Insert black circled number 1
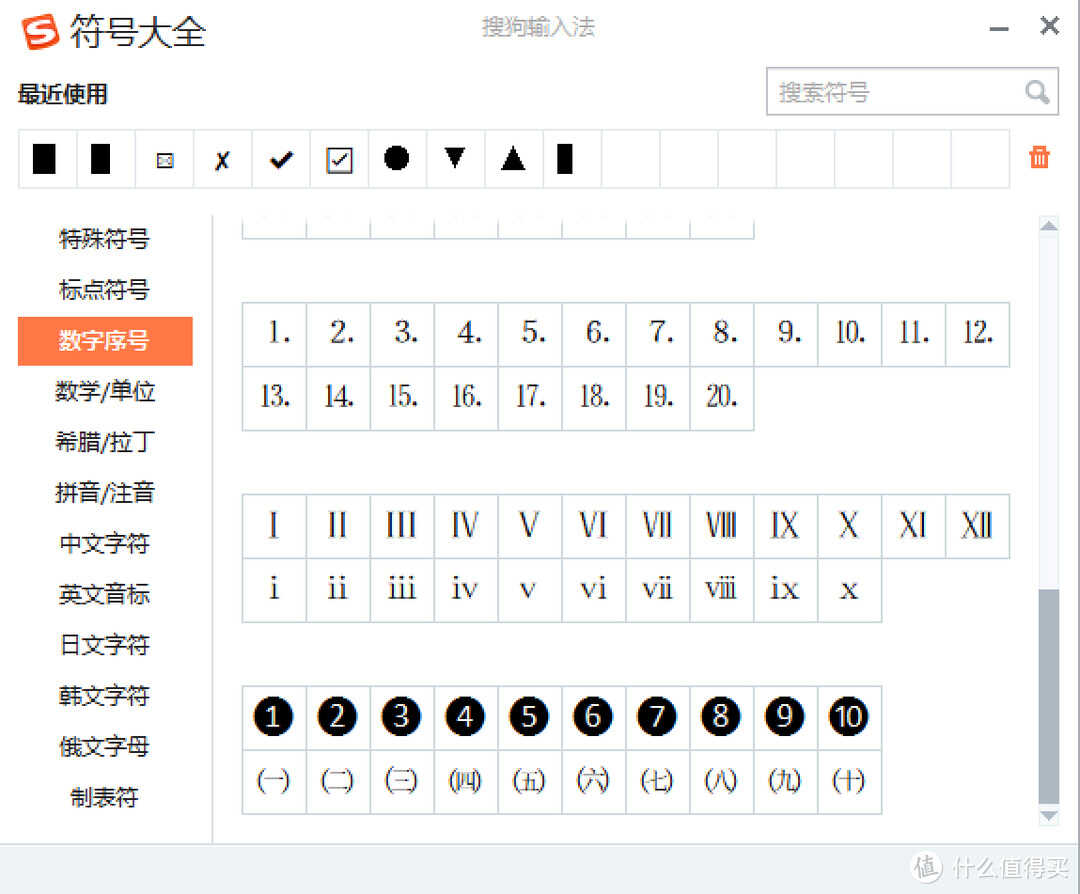The width and height of the screenshot is (1080, 894). pyautogui.click(x=273, y=717)
